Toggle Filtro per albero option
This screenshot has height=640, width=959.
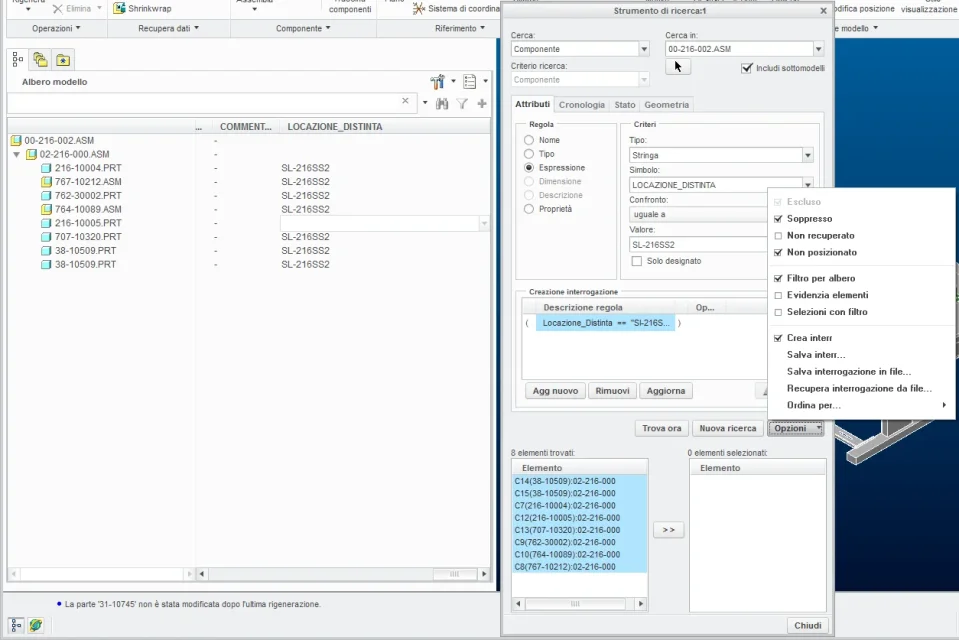[778, 278]
